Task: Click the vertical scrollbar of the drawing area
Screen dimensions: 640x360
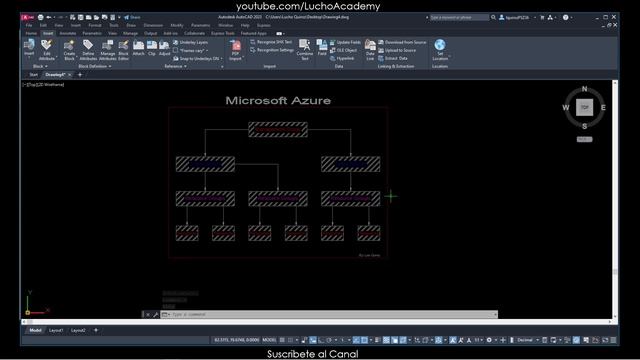Action: click(x=615, y=199)
